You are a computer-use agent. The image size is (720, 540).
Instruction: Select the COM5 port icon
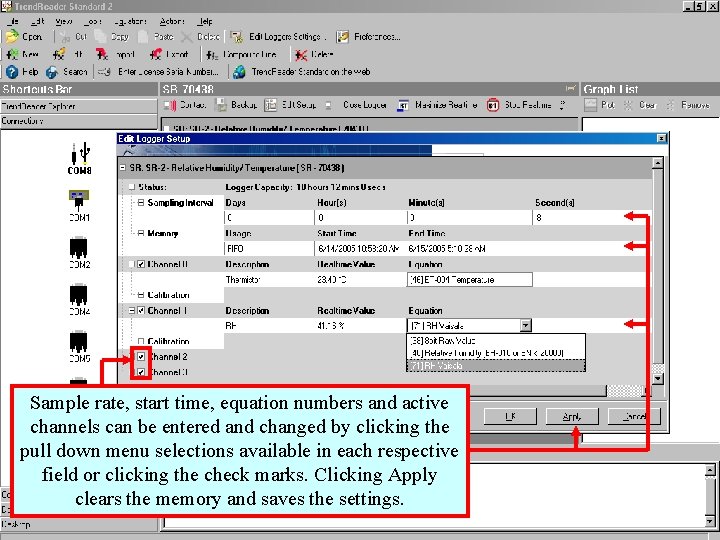79,342
